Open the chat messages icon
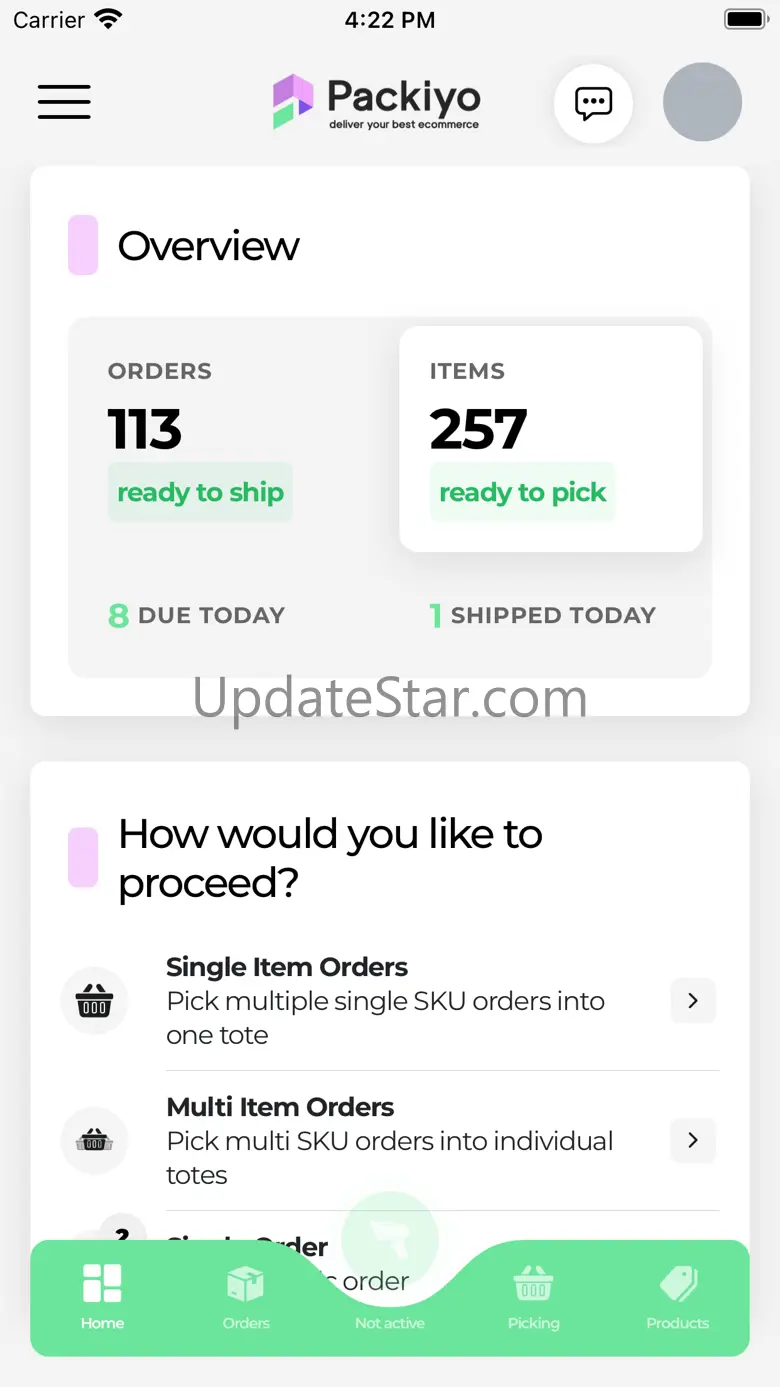This screenshot has height=1387, width=780. [x=593, y=103]
